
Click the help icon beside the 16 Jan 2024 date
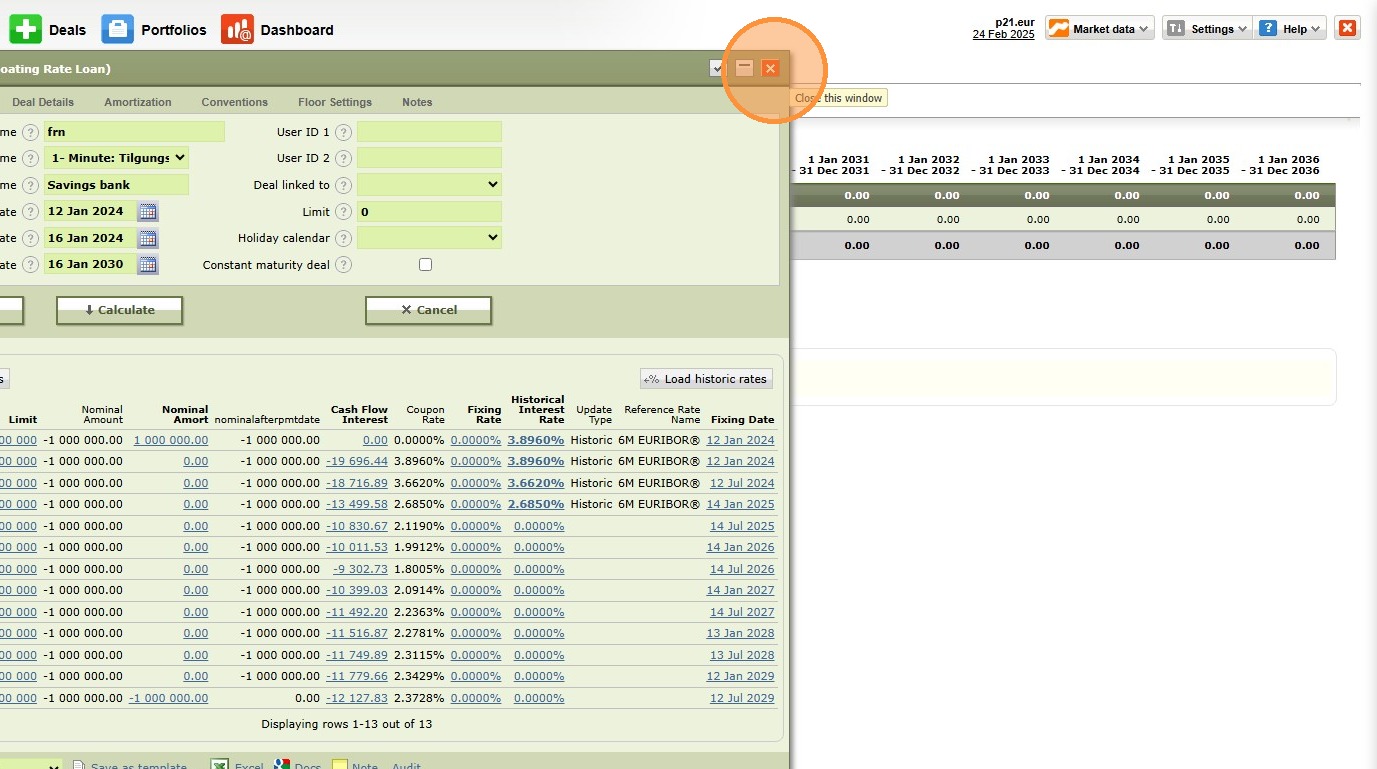click(30, 238)
